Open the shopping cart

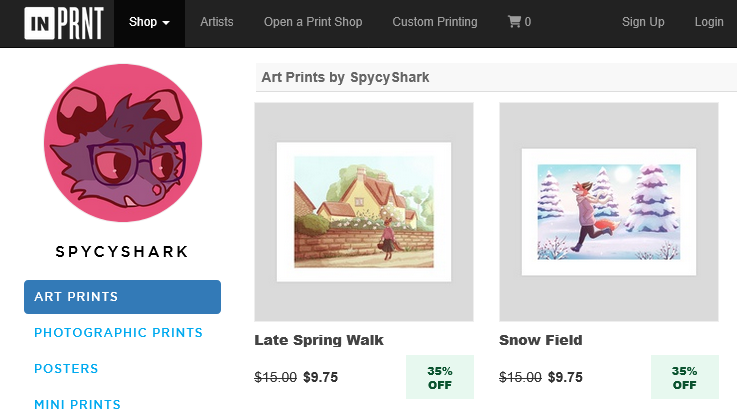pyautogui.click(x=519, y=22)
